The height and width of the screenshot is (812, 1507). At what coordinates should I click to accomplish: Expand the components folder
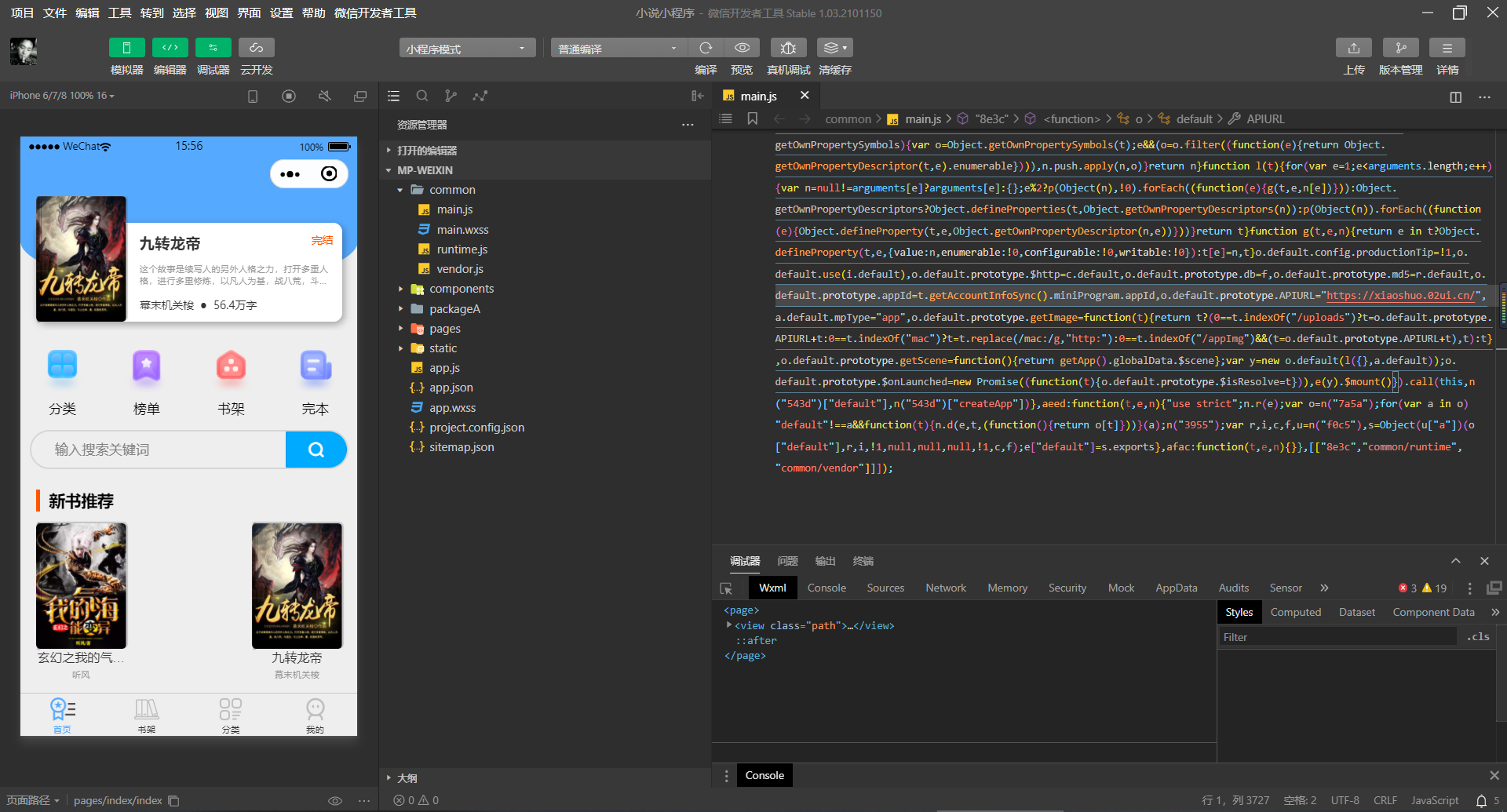[x=545, y=289]
